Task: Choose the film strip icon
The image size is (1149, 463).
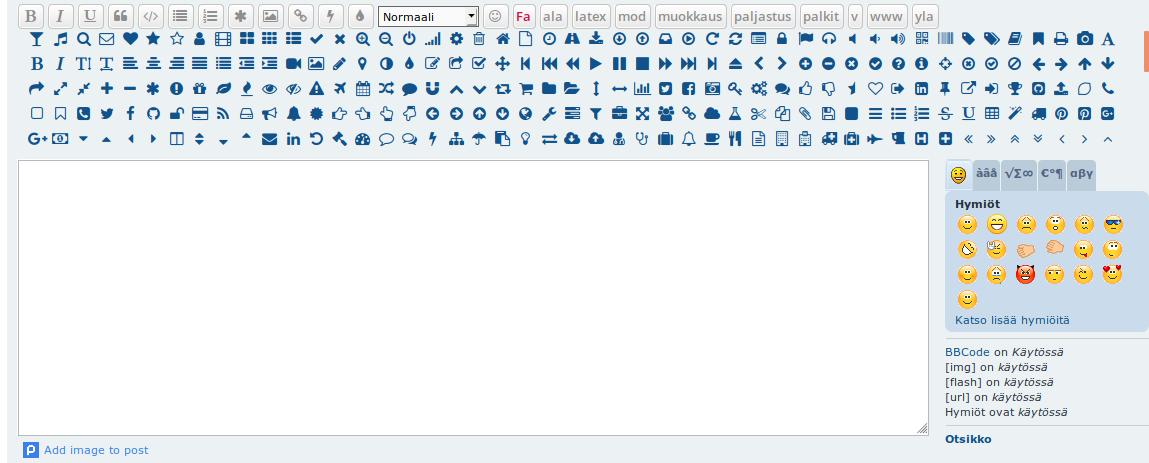Action: click(x=223, y=40)
